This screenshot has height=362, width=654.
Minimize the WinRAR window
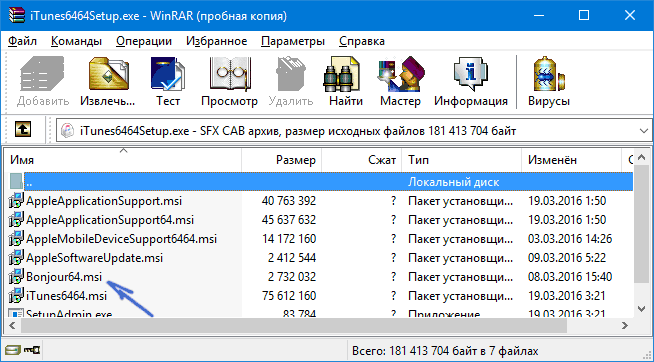(x=540, y=15)
